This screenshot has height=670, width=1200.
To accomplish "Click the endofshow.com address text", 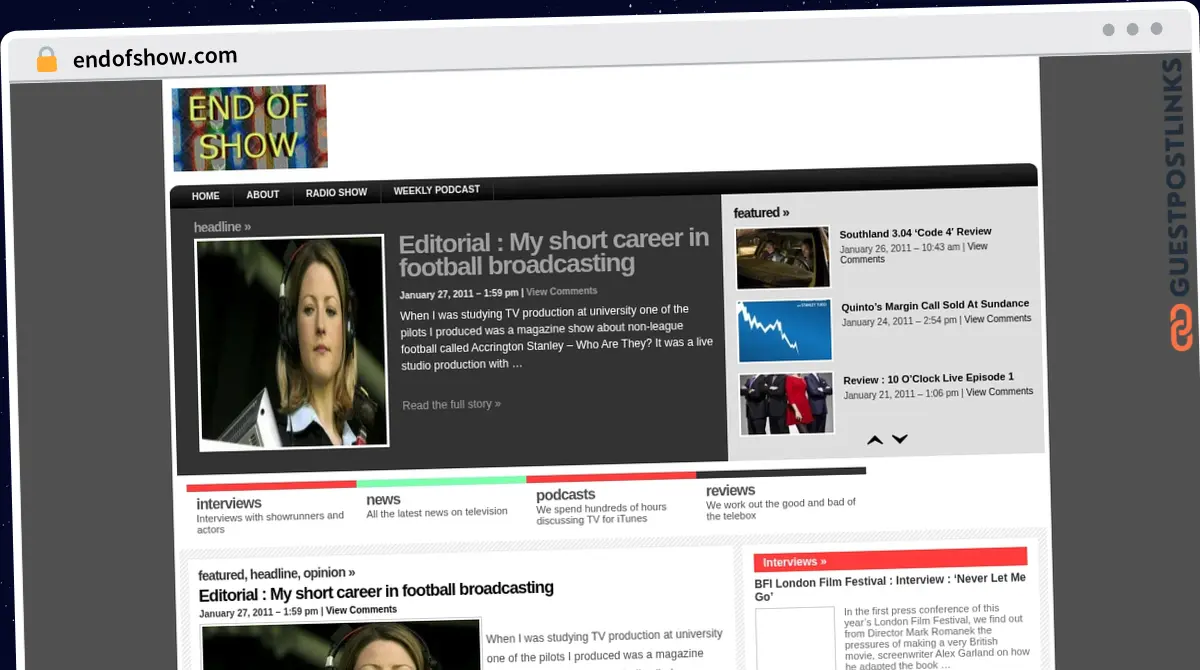I will (x=155, y=58).
